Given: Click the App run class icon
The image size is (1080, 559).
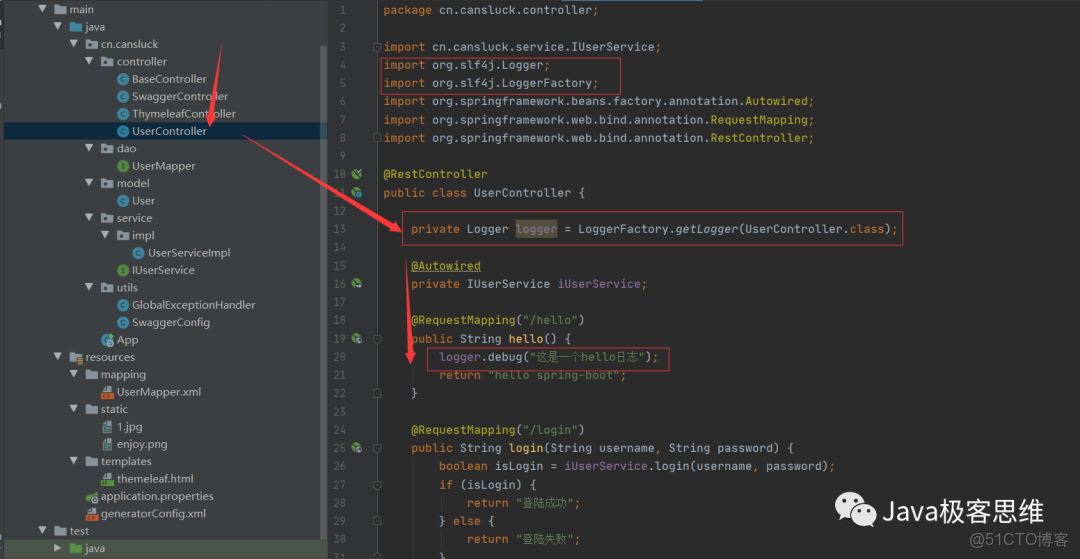Looking at the screenshot, I should [x=108, y=340].
